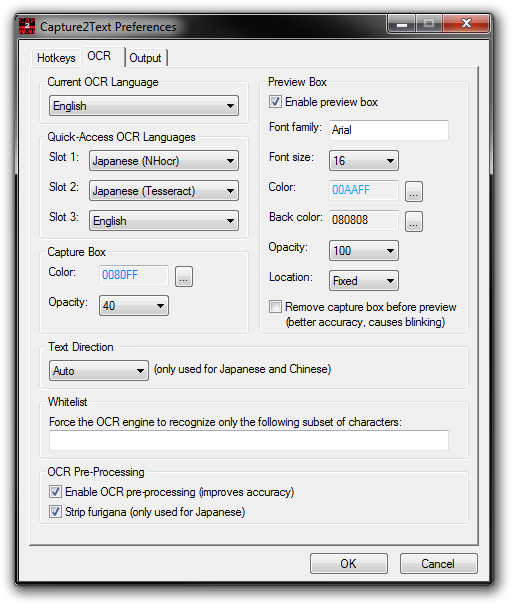The image size is (514, 608).
Task: Click the Back color field 080808
Action: click(364, 220)
